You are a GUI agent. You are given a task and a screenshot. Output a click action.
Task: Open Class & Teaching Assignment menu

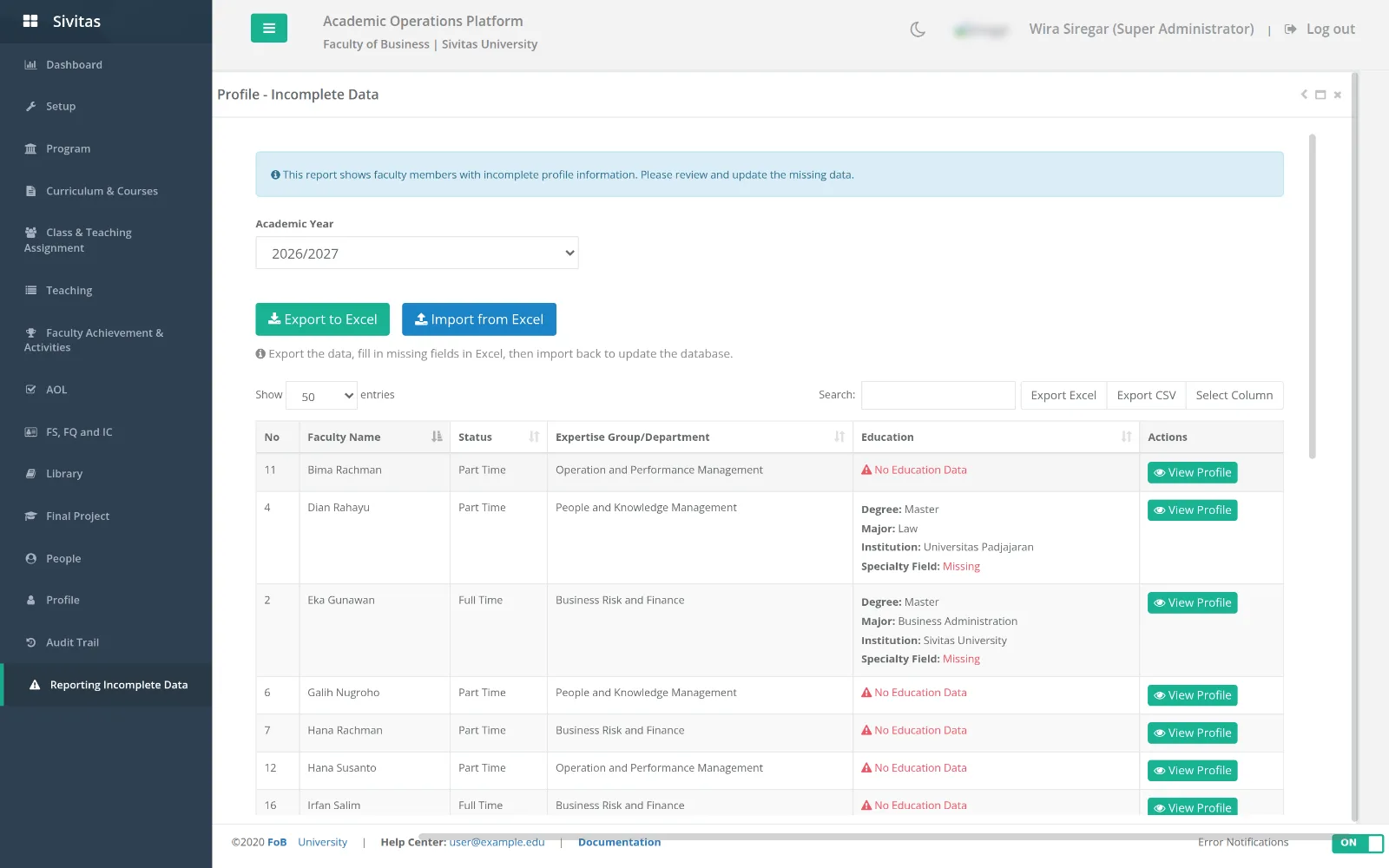pos(106,240)
